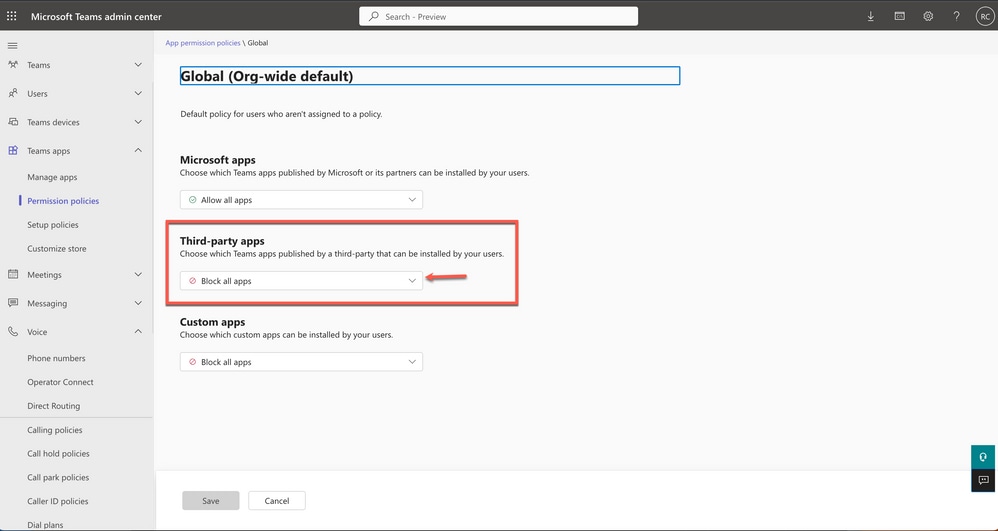This screenshot has width=998, height=531.
Task: Open the Cloud Shell header icon
Action: [x=899, y=17]
